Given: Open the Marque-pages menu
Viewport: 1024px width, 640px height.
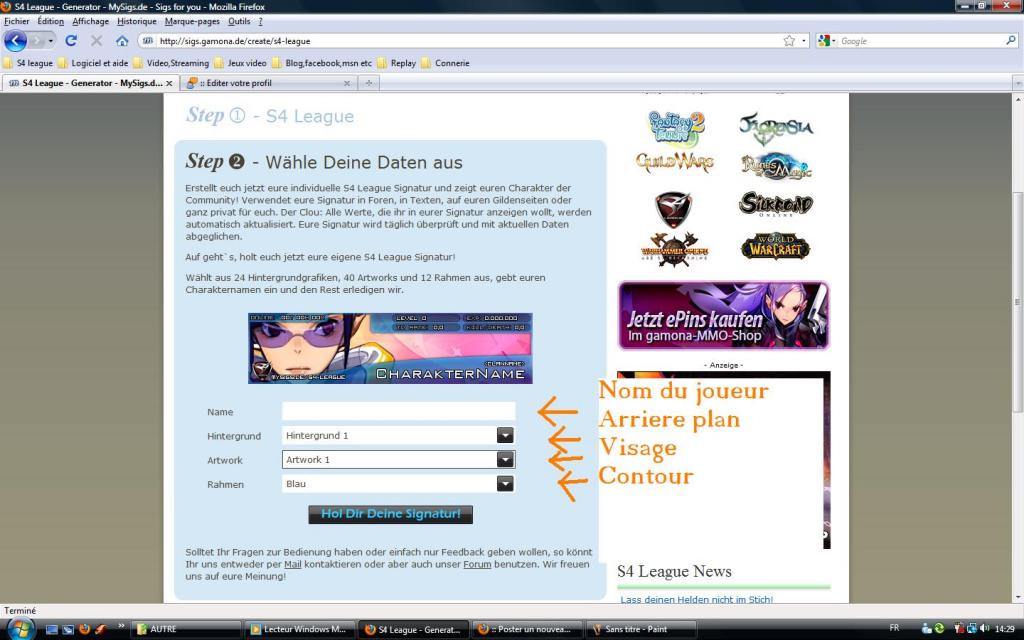Looking at the screenshot, I should (192, 22).
